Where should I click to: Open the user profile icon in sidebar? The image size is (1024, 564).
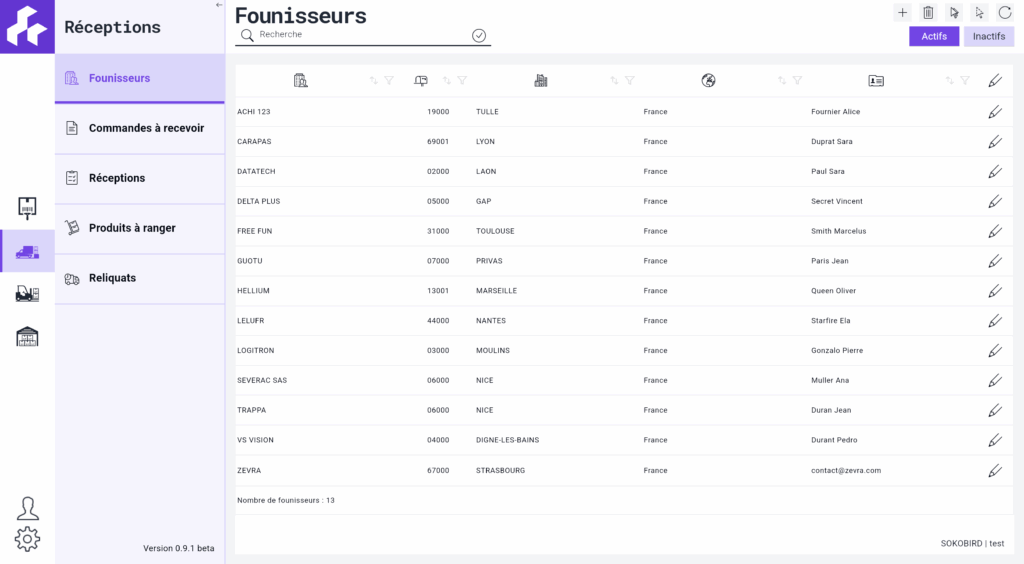(x=27, y=509)
